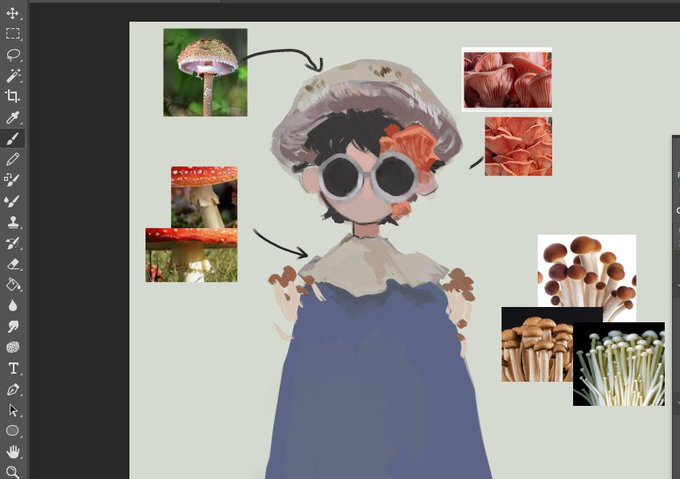
Task: Select the Crop tool
Action: [x=13, y=96]
